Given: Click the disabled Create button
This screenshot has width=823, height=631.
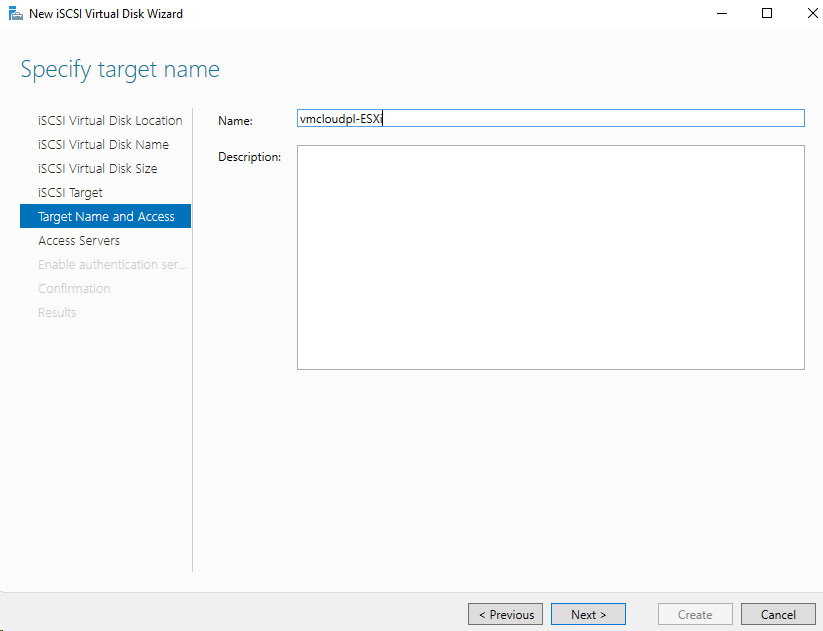Looking at the screenshot, I should [695, 614].
